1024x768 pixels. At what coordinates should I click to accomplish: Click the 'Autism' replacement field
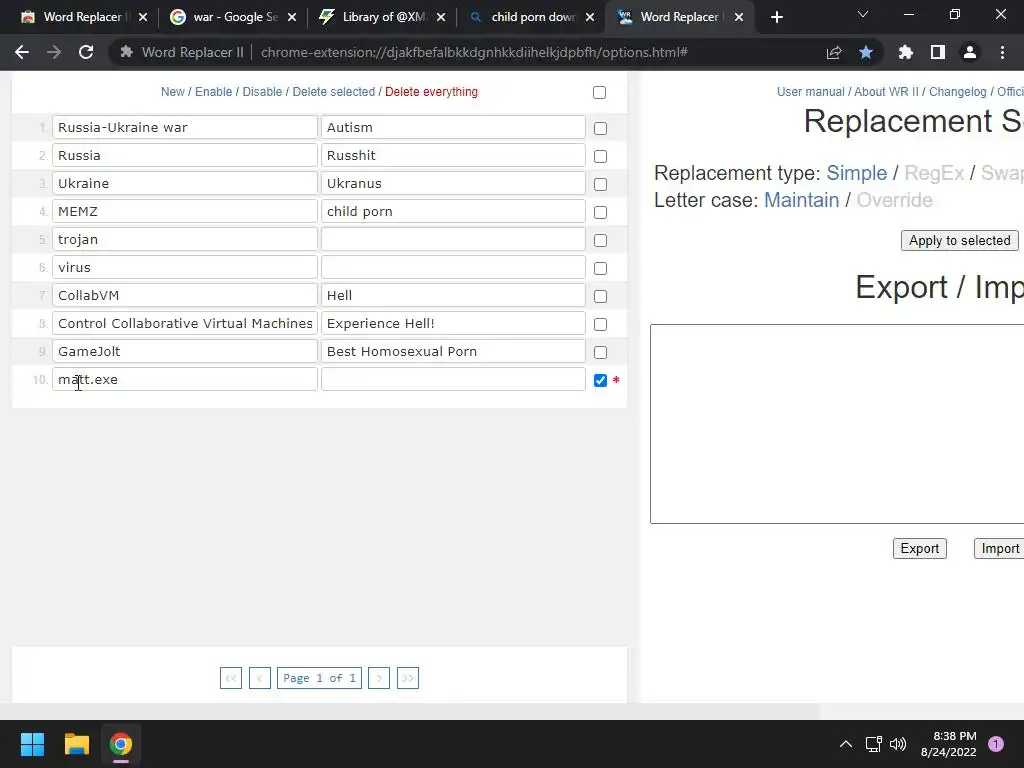coord(453,127)
